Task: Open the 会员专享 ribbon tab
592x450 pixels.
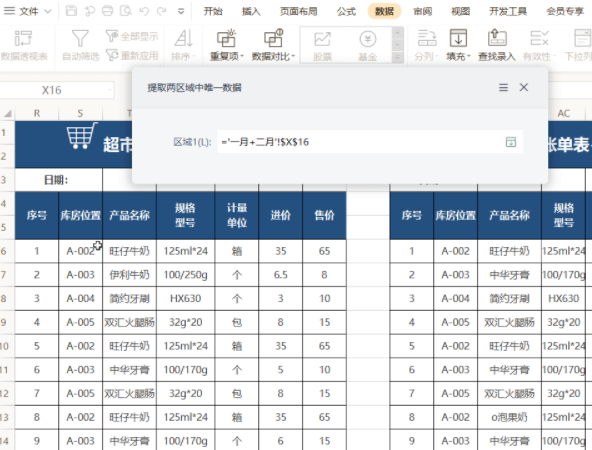Action: (565, 11)
